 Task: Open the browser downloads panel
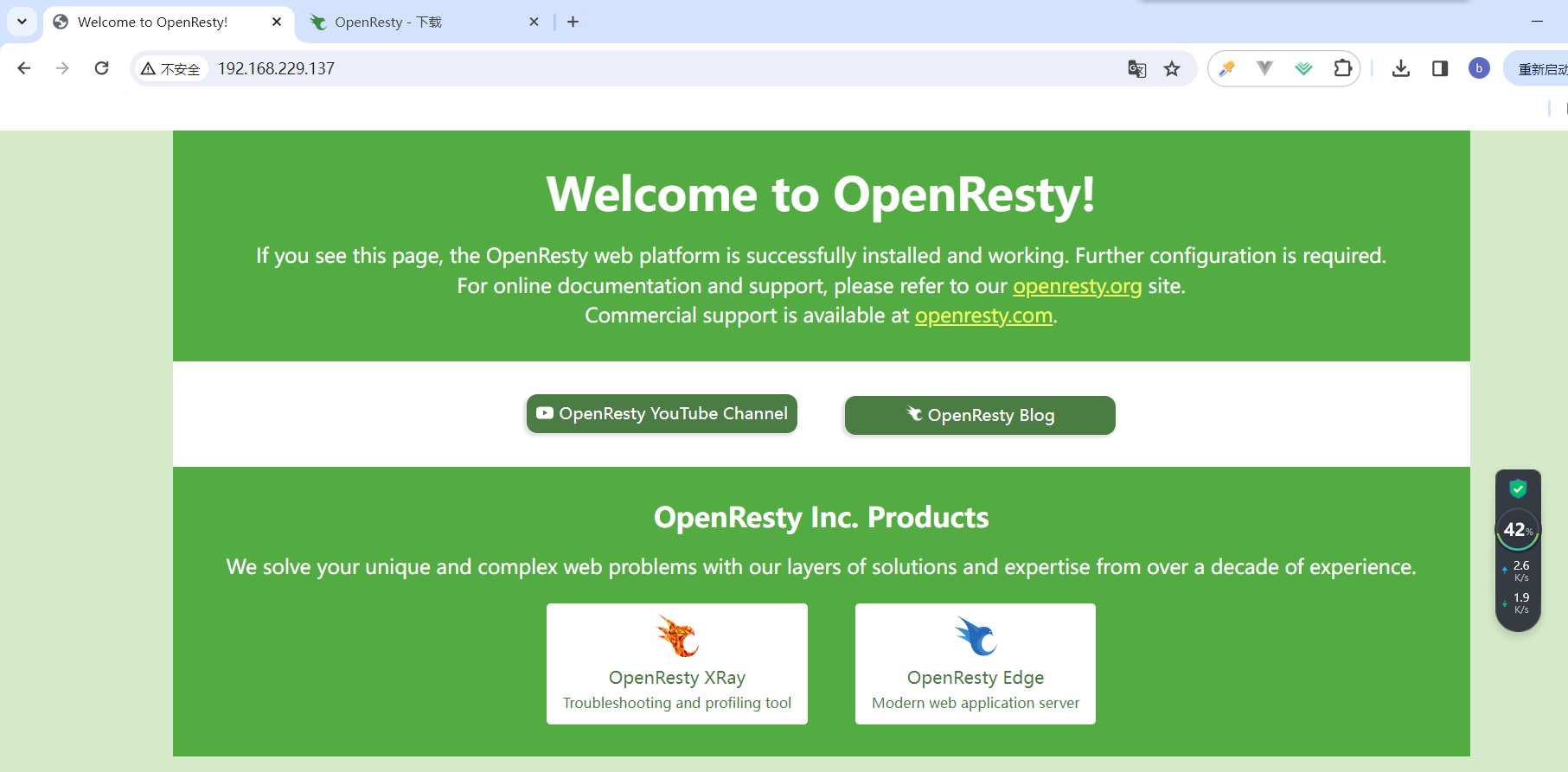coord(1401,68)
